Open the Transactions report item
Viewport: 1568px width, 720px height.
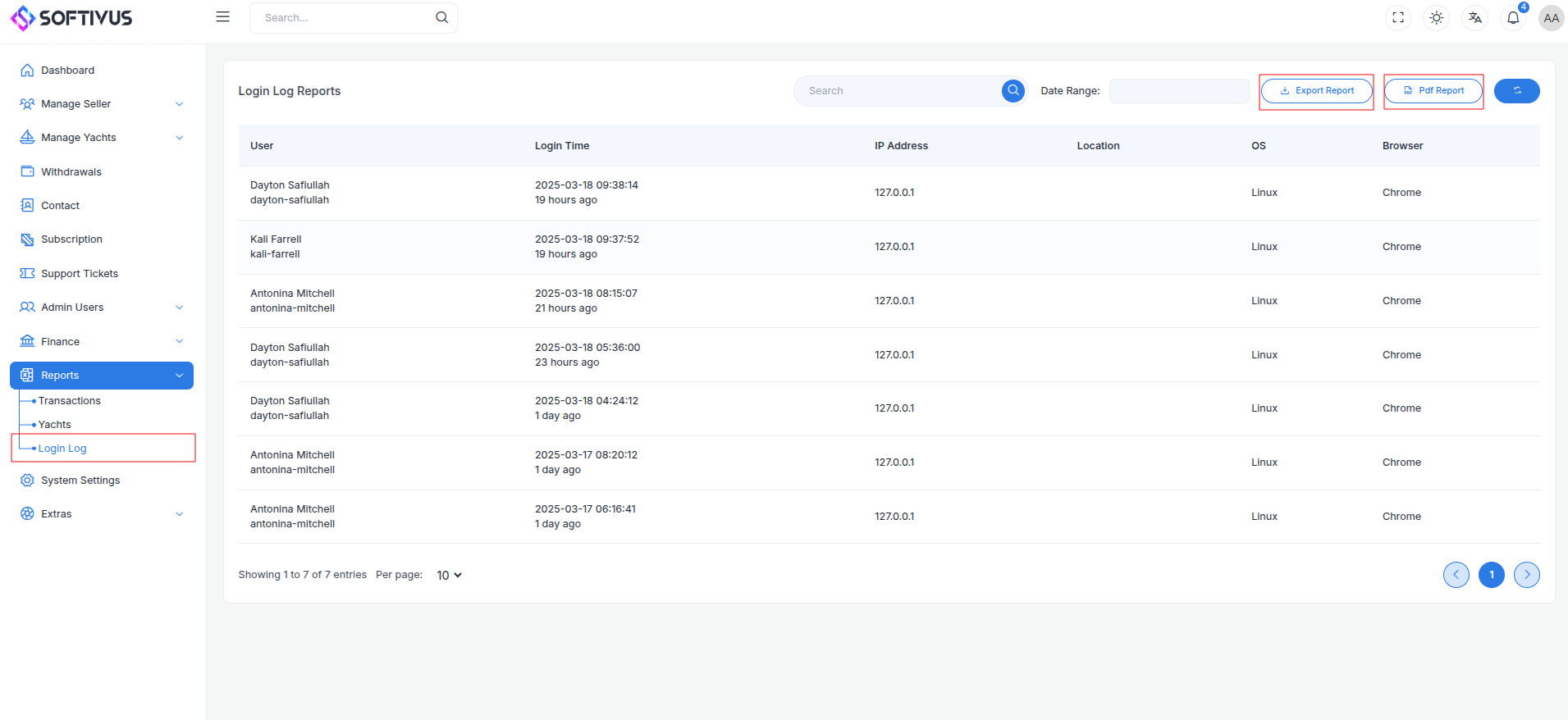tap(70, 401)
